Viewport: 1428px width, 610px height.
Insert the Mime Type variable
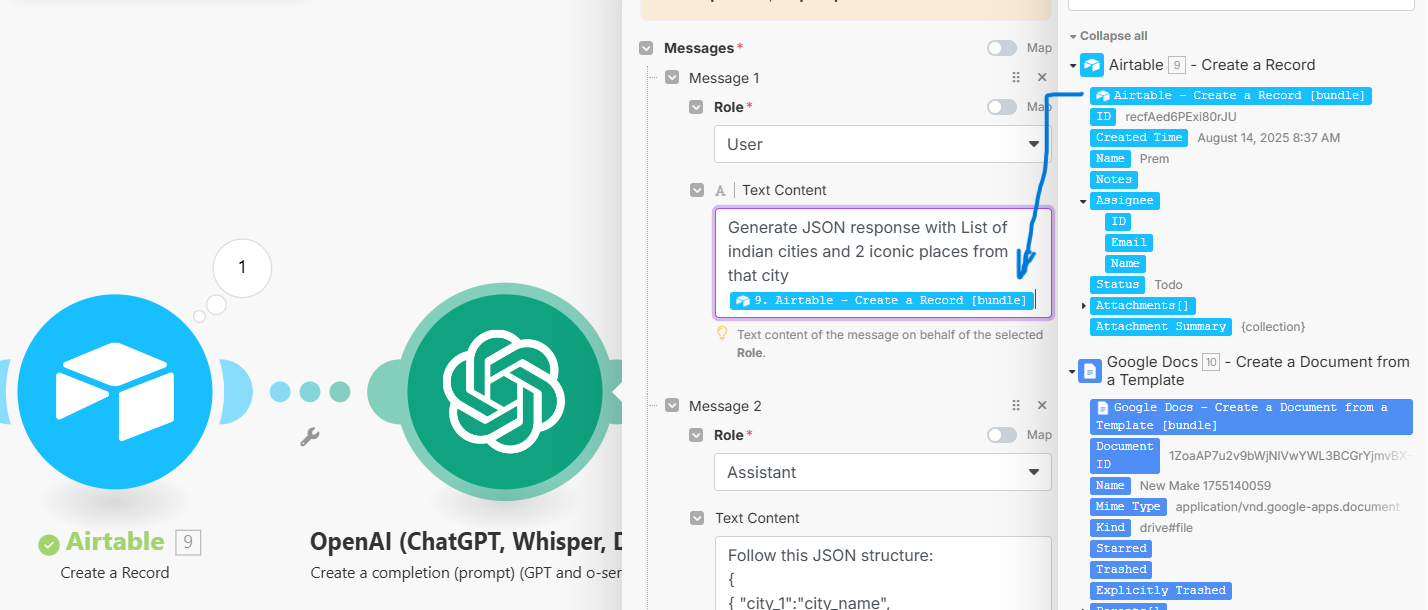(x=1128, y=507)
